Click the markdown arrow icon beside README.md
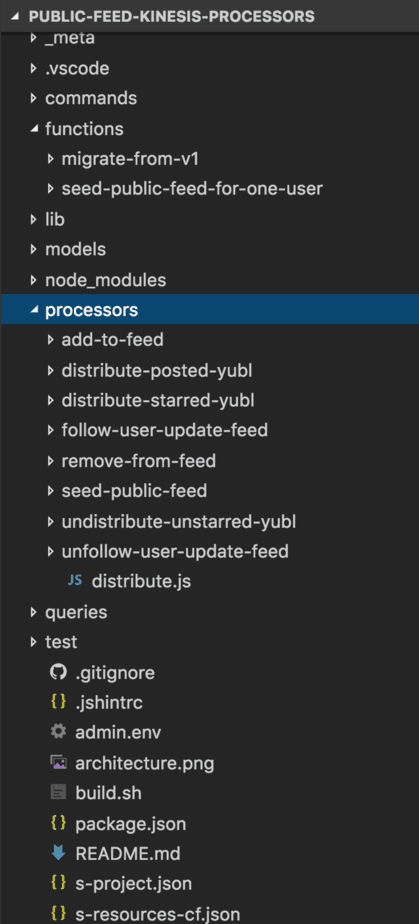Viewport: 419px width, 924px height. tap(58, 853)
